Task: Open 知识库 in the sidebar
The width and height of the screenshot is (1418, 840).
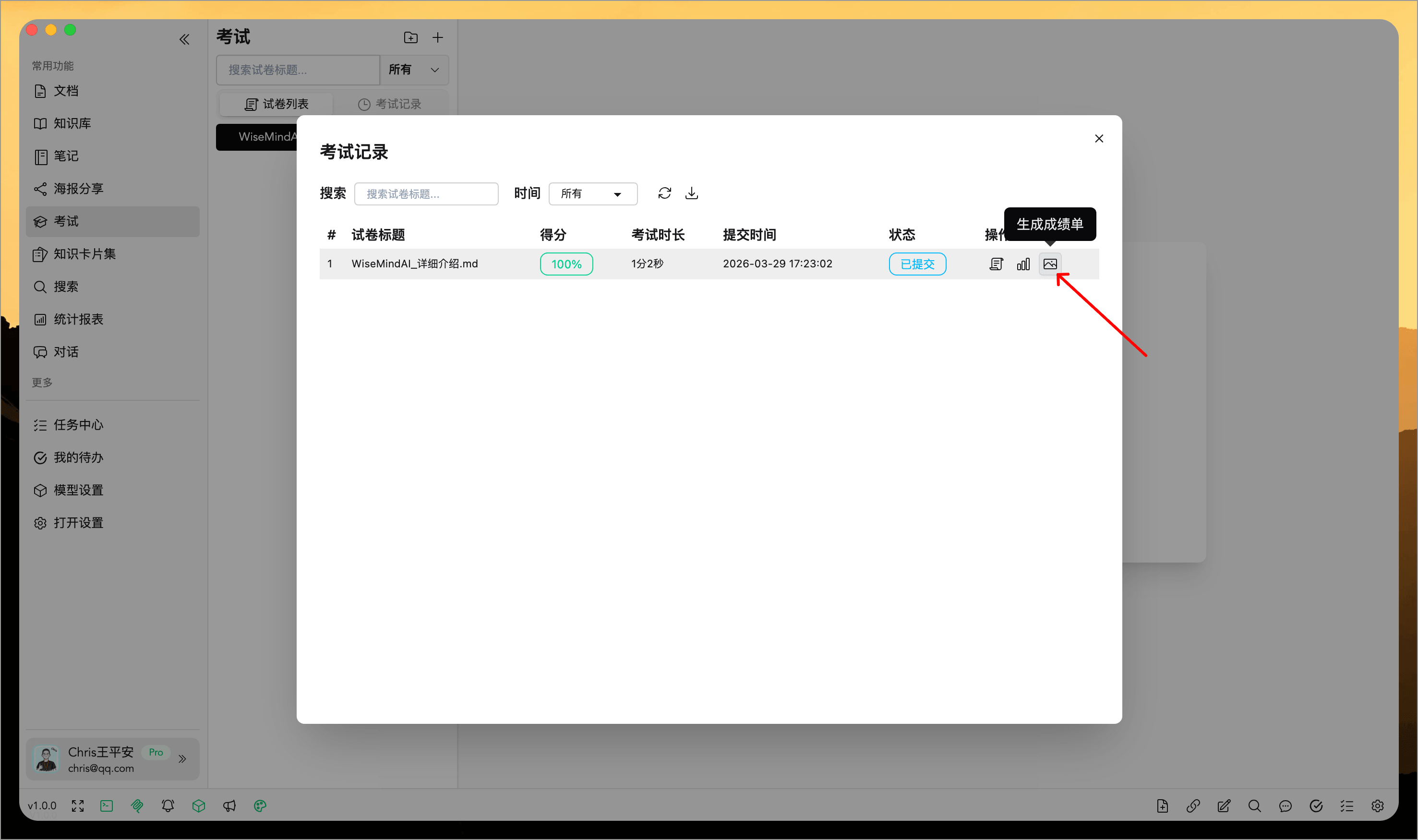Action: pos(72,123)
